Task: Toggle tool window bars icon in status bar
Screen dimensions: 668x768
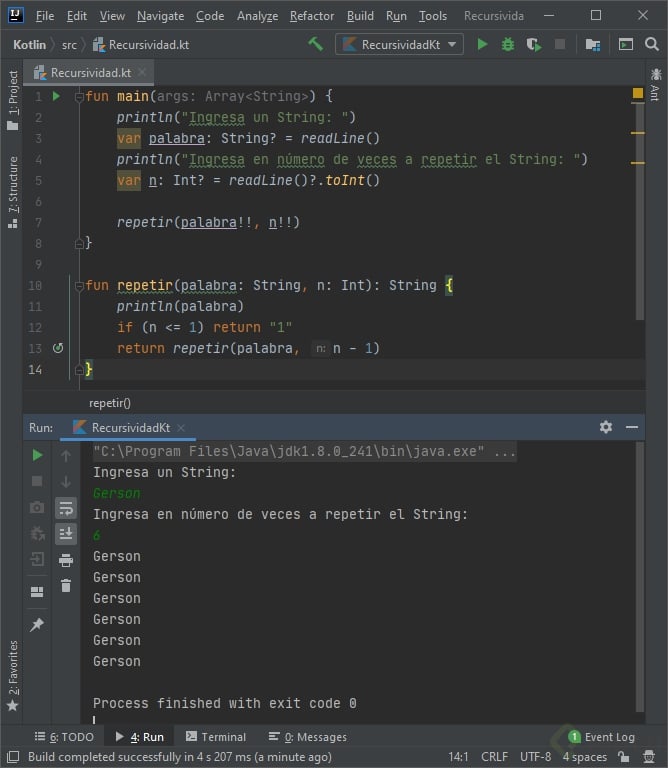Action: point(13,757)
